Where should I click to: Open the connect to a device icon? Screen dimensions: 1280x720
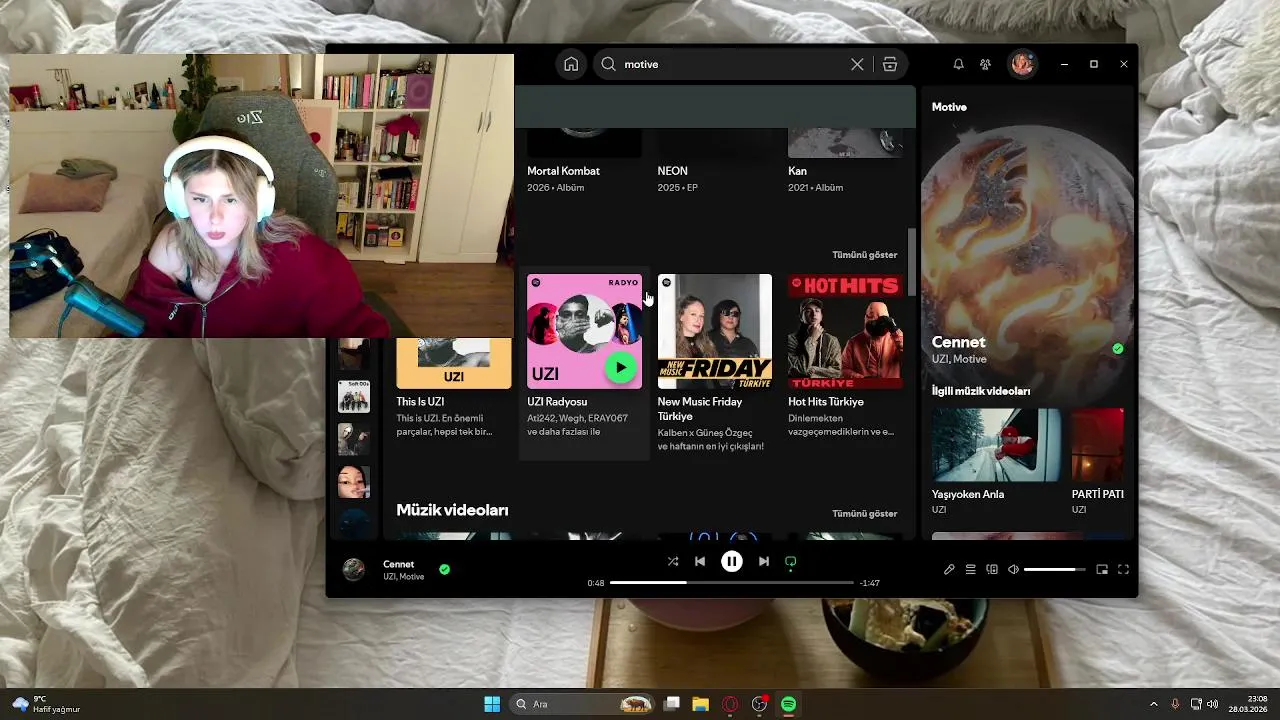992,570
